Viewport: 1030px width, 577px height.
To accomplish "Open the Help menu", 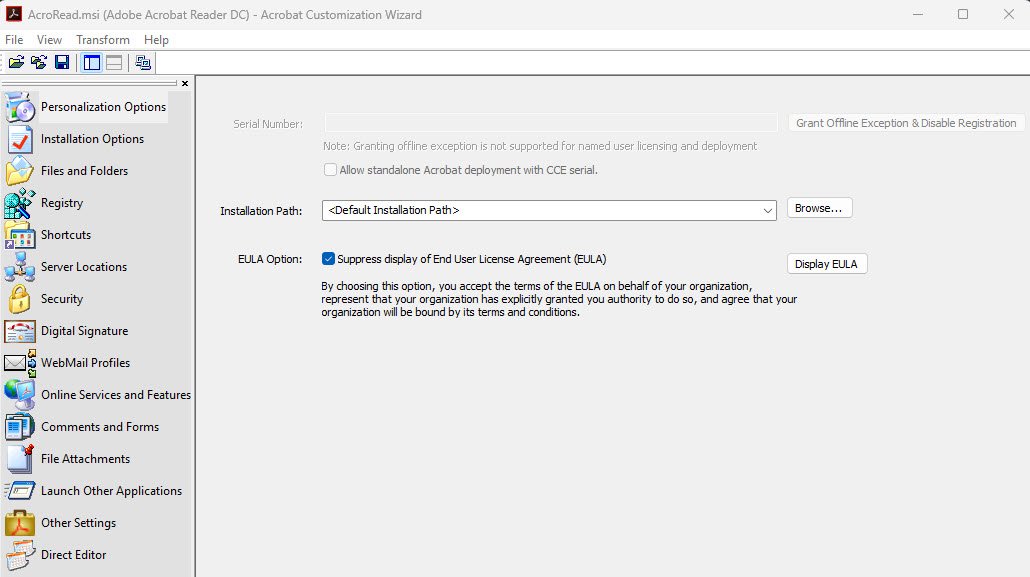I will [x=156, y=40].
